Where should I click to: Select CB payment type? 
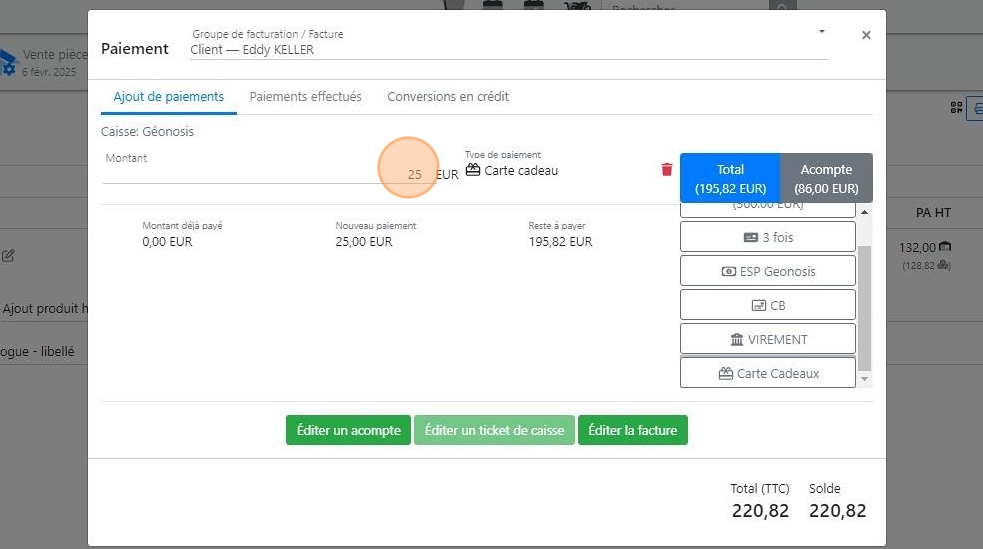click(767, 305)
